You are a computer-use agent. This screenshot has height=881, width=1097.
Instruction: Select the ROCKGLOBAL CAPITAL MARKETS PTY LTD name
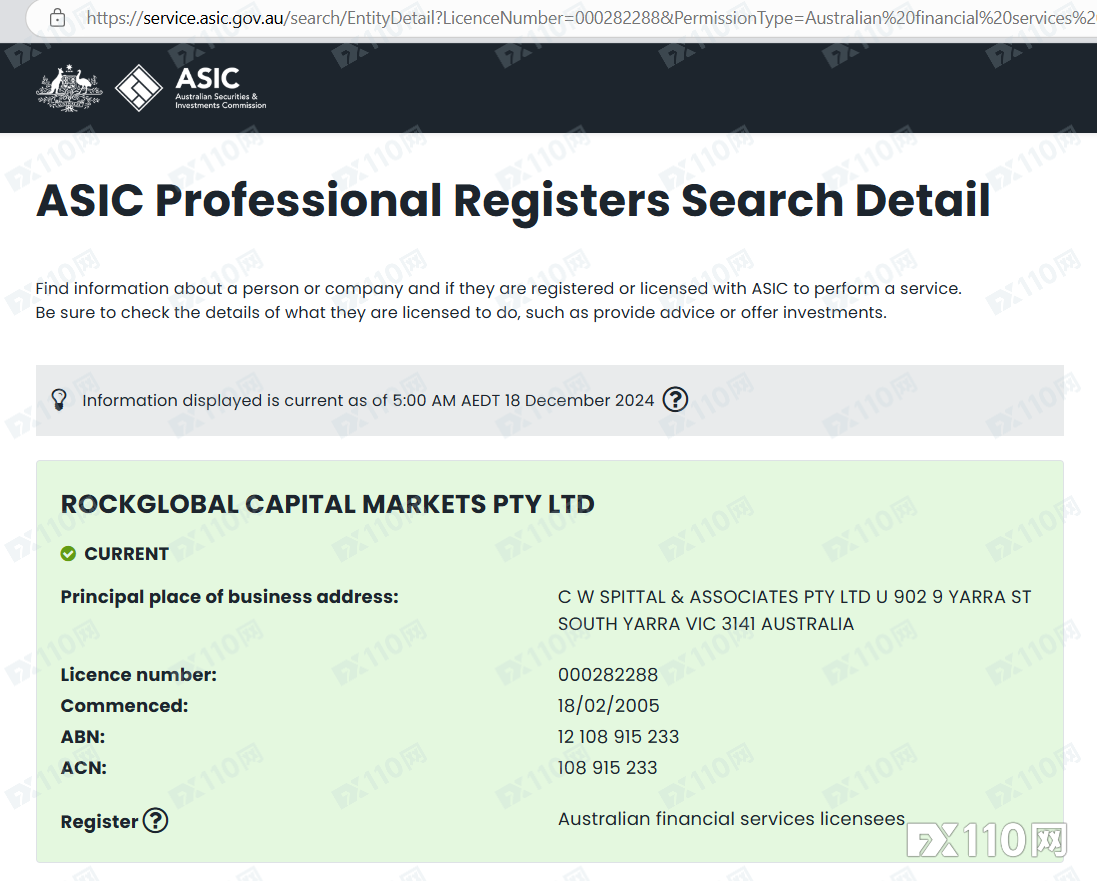pyautogui.click(x=327, y=504)
